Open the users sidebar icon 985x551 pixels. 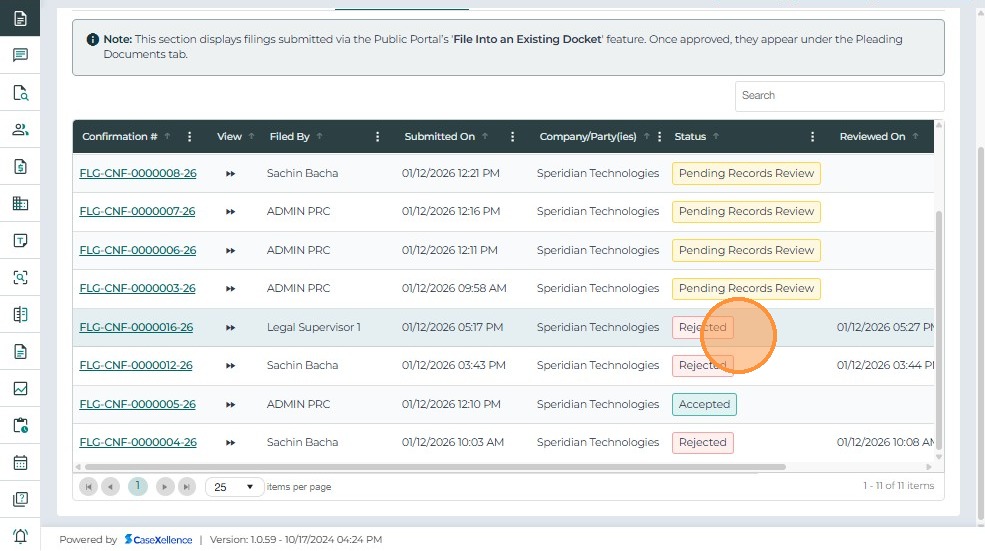(x=20, y=129)
